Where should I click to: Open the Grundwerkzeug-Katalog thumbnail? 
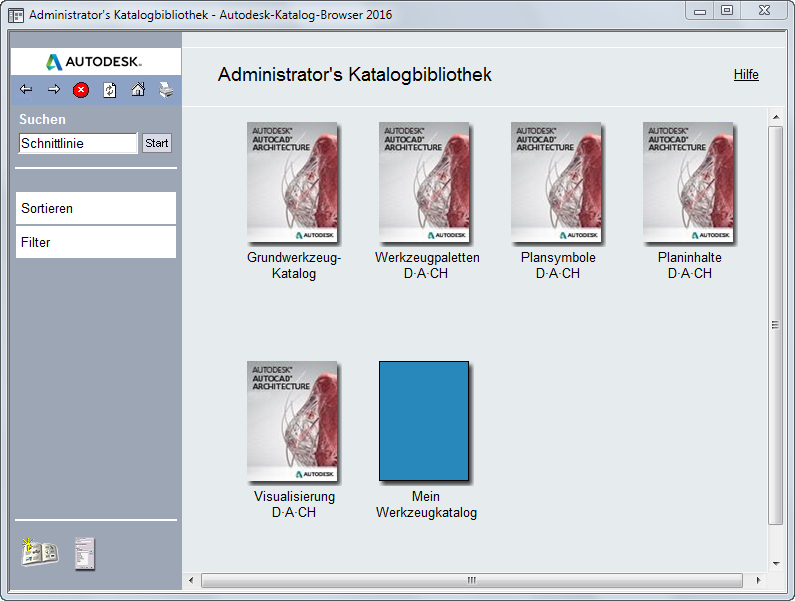(292, 182)
